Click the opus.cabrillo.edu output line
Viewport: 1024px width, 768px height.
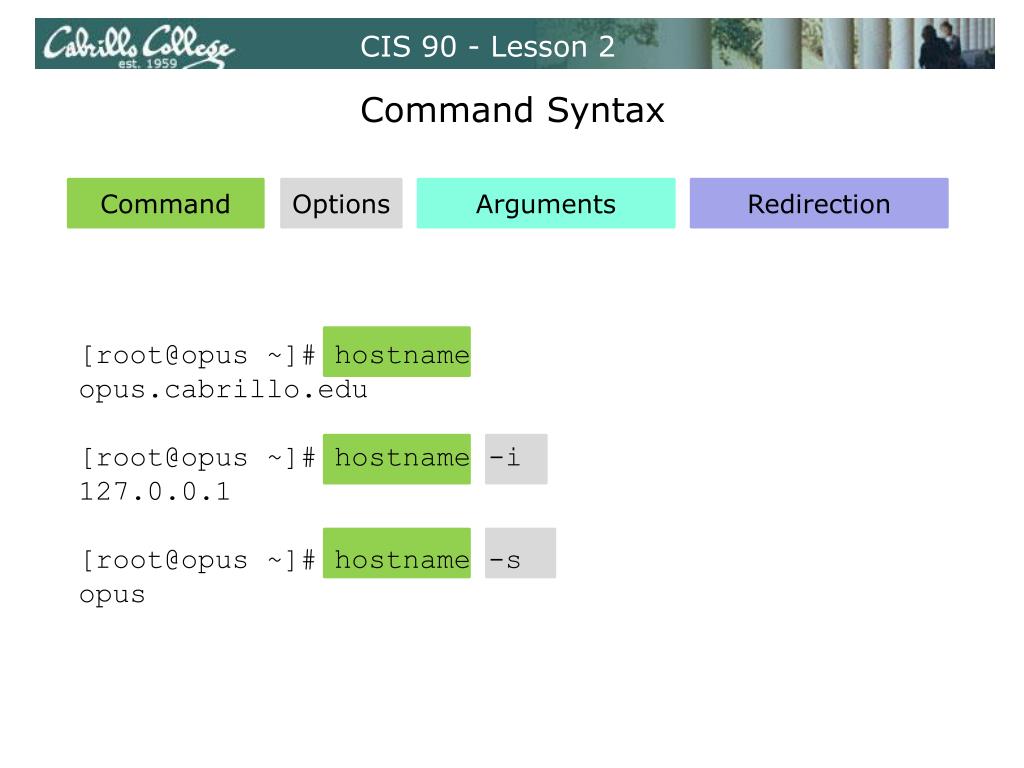[223, 390]
